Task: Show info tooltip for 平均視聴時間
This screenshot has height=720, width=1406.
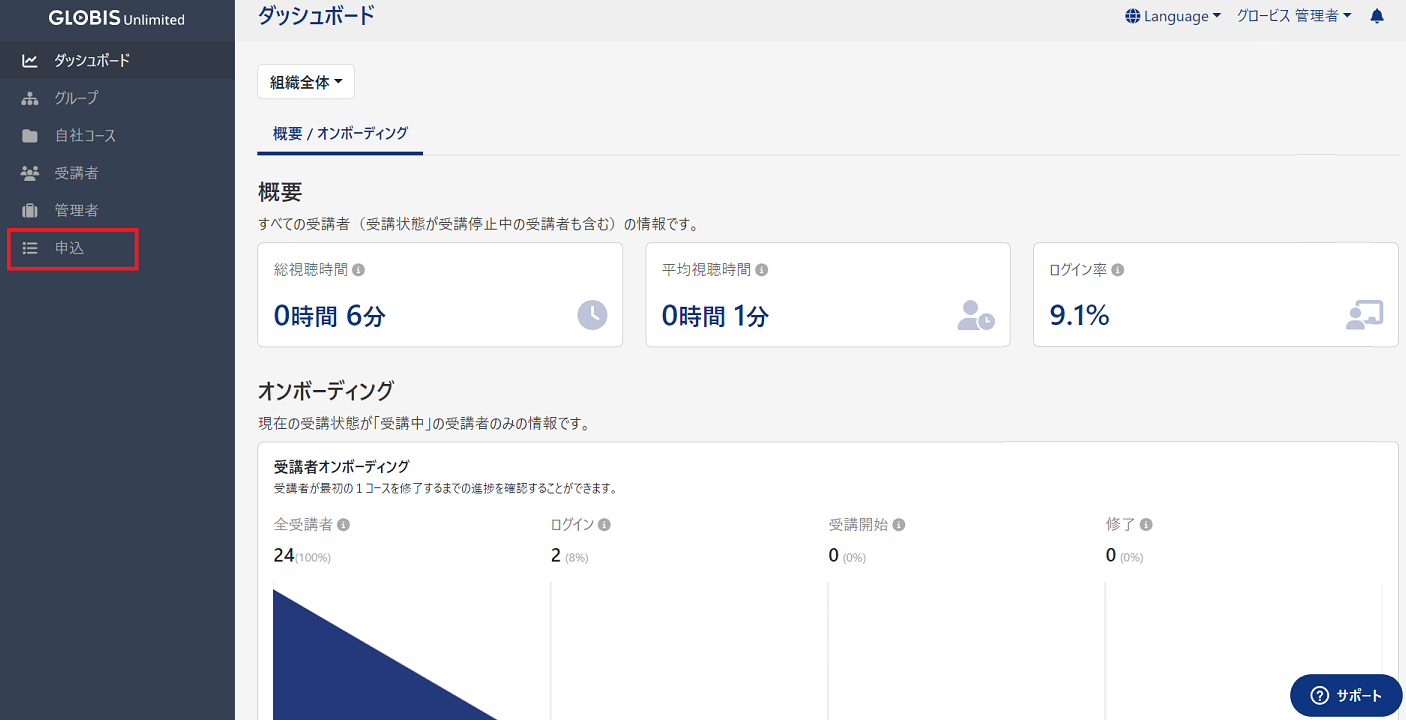Action: (x=762, y=270)
